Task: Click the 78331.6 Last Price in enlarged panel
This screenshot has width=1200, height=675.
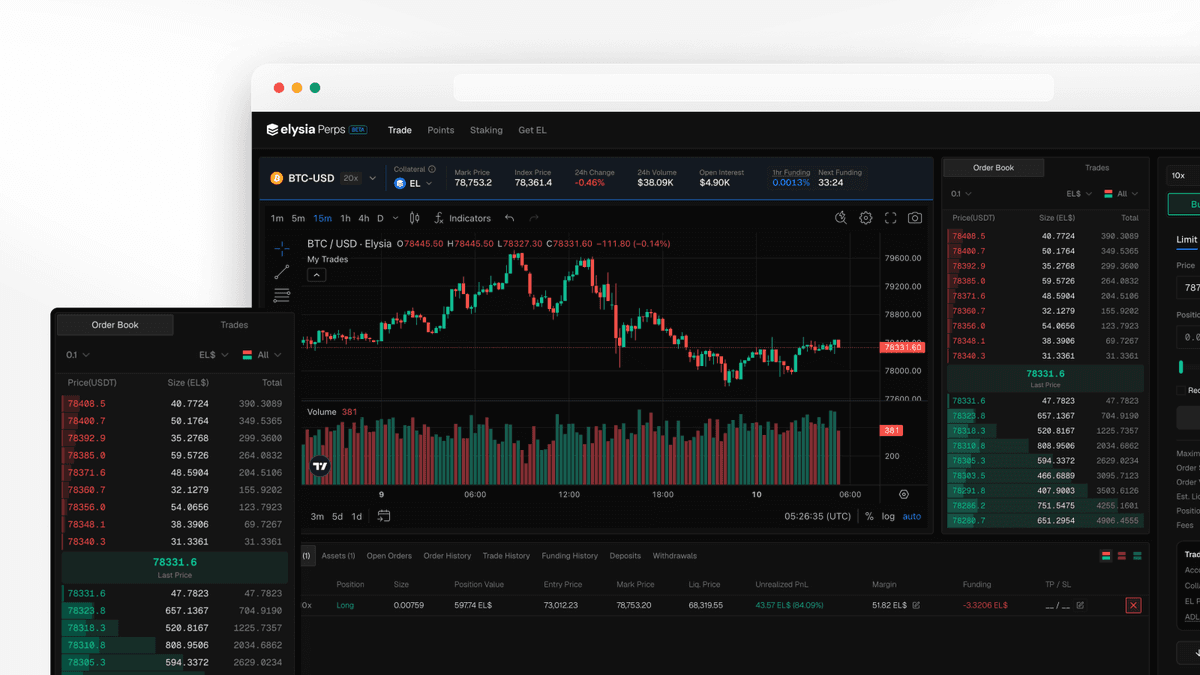Action: tap(175, 567)
